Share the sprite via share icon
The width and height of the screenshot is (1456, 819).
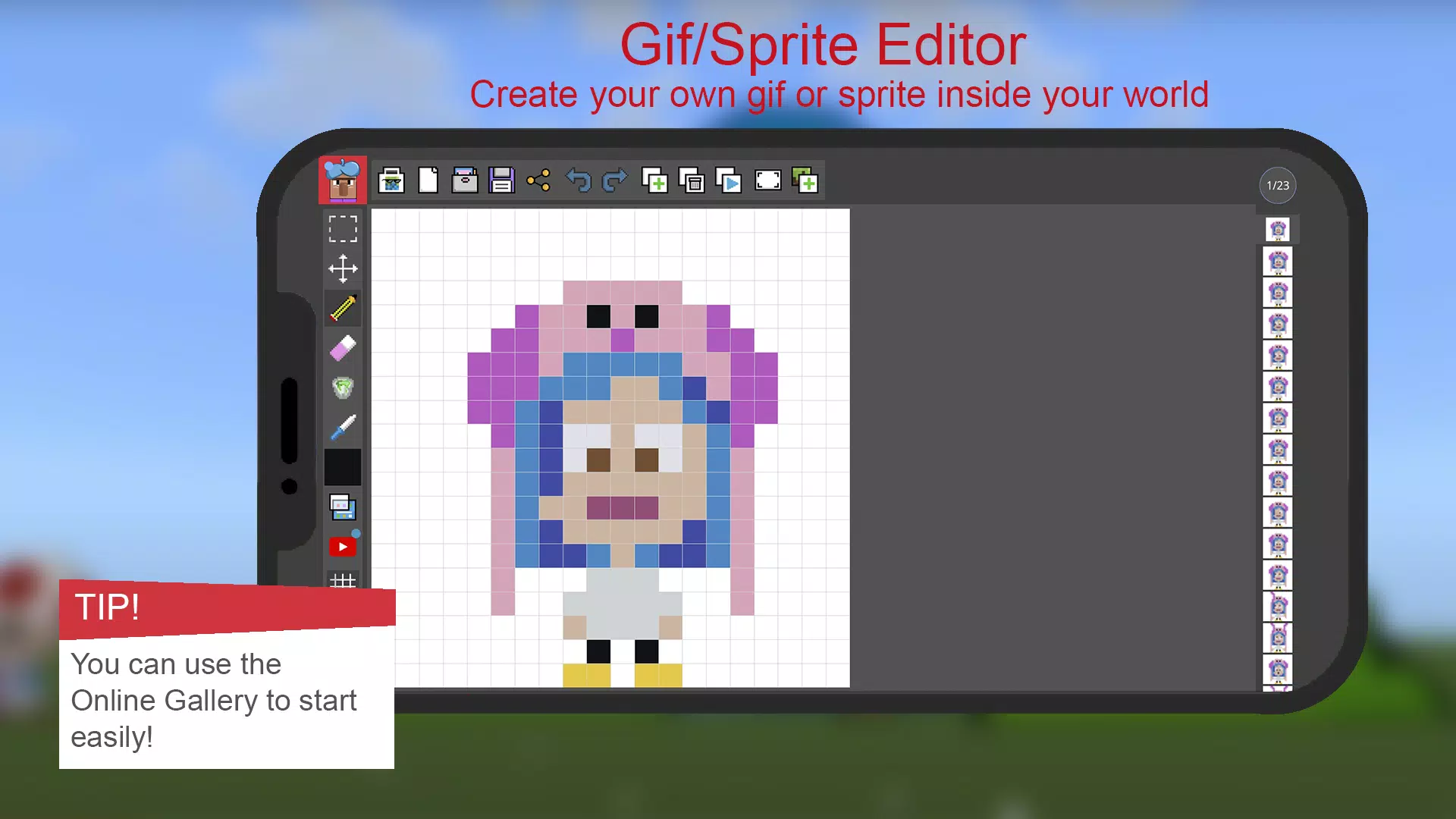click(538, 180)
